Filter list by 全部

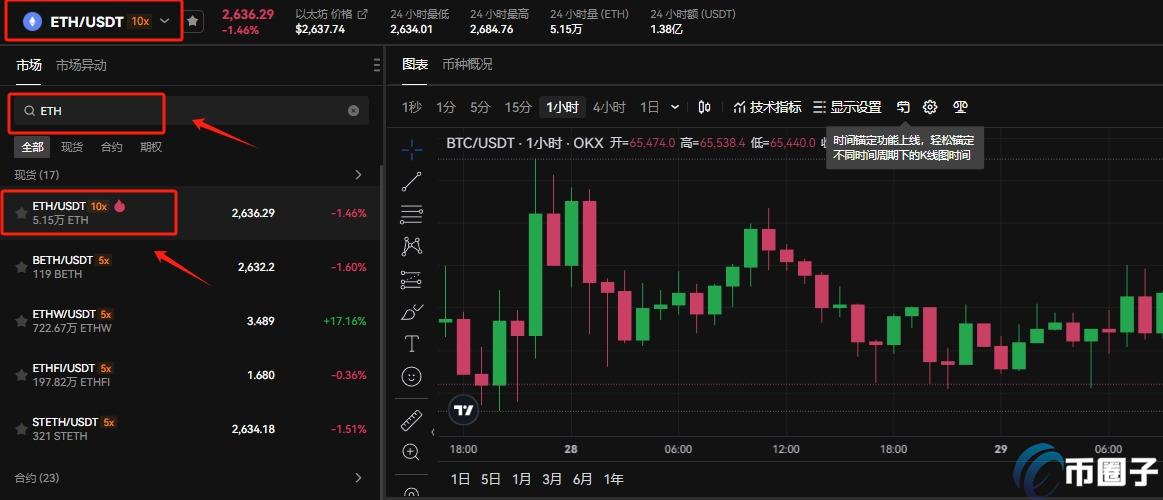click(x=33, y=147)
